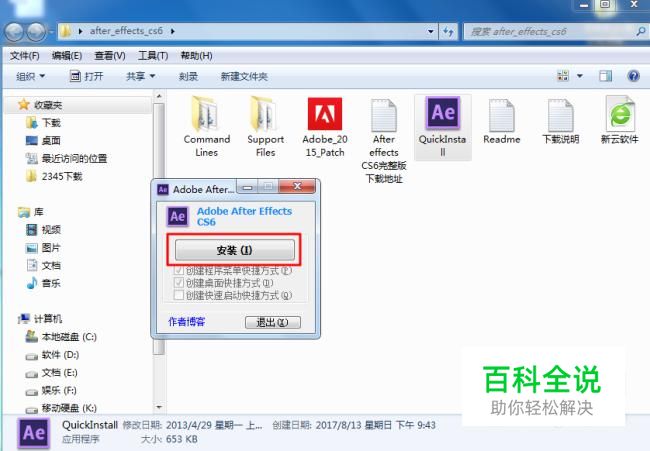Open the help question mark icon
650x451 pixels.
(x=633, y=76)
